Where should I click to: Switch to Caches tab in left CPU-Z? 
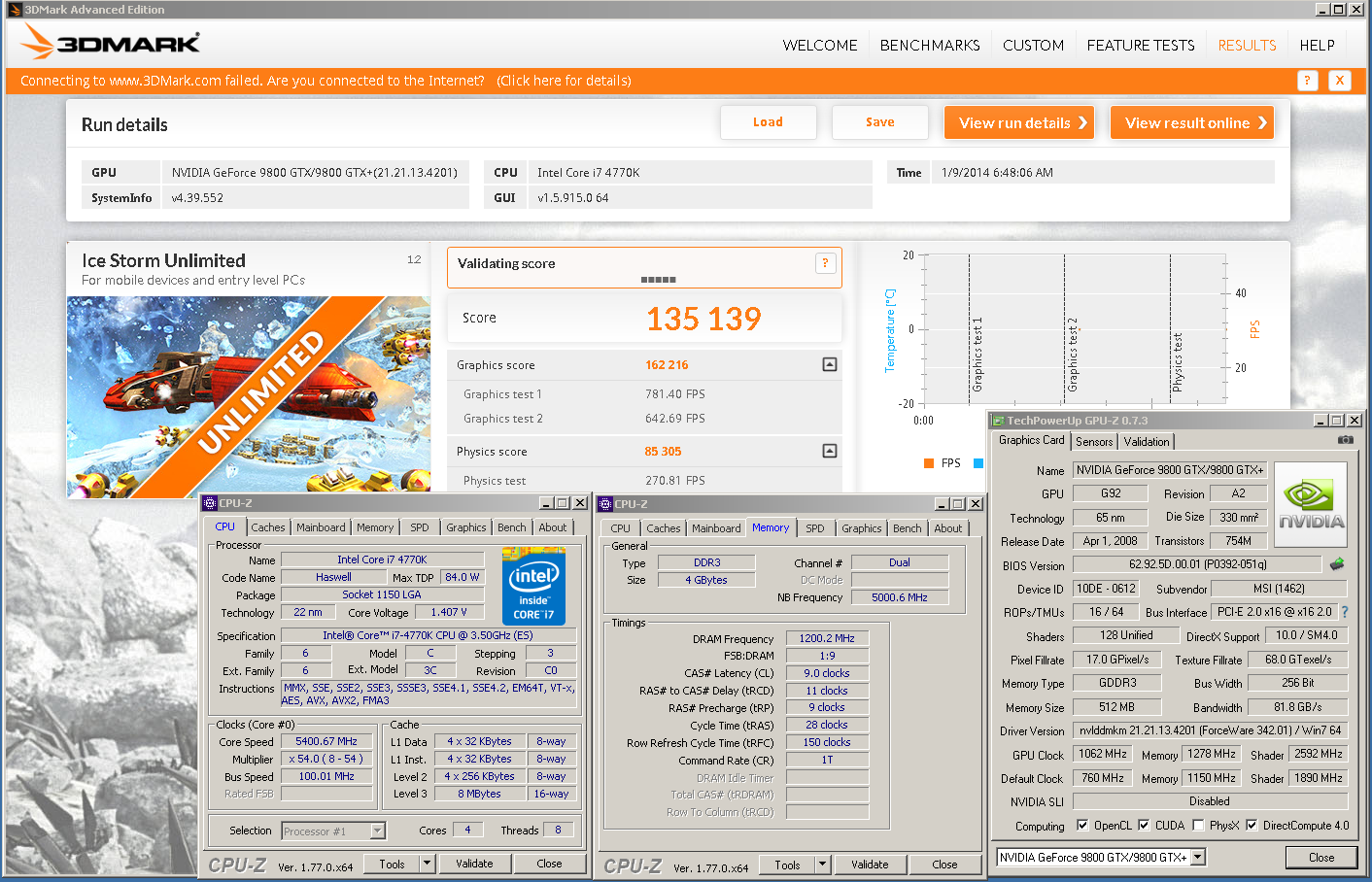268,527
